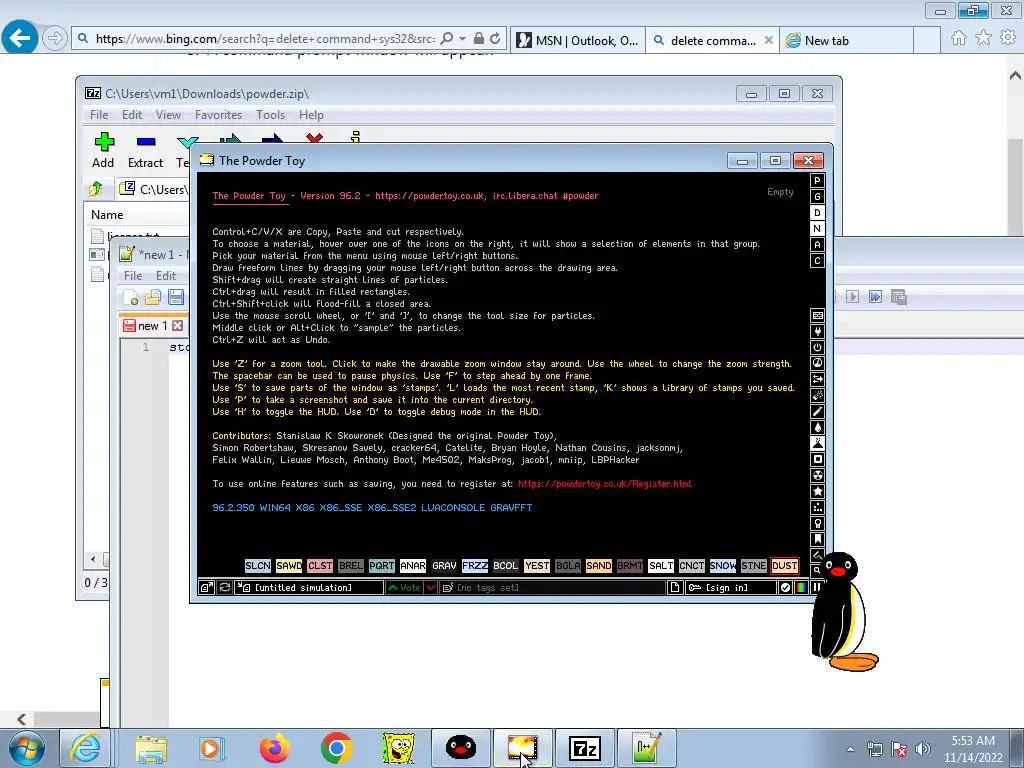The height and width of the screenshot is (768, 1024).
Task: Open the Sensors element group (gauge icon)
Action: [817, 364]
